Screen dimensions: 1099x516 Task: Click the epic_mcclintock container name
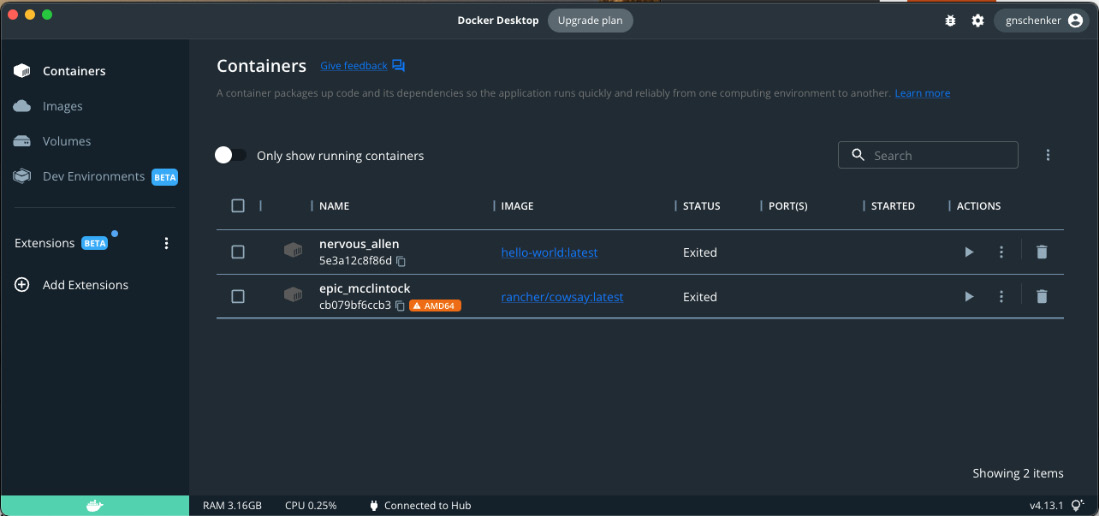tap(364, 289)
